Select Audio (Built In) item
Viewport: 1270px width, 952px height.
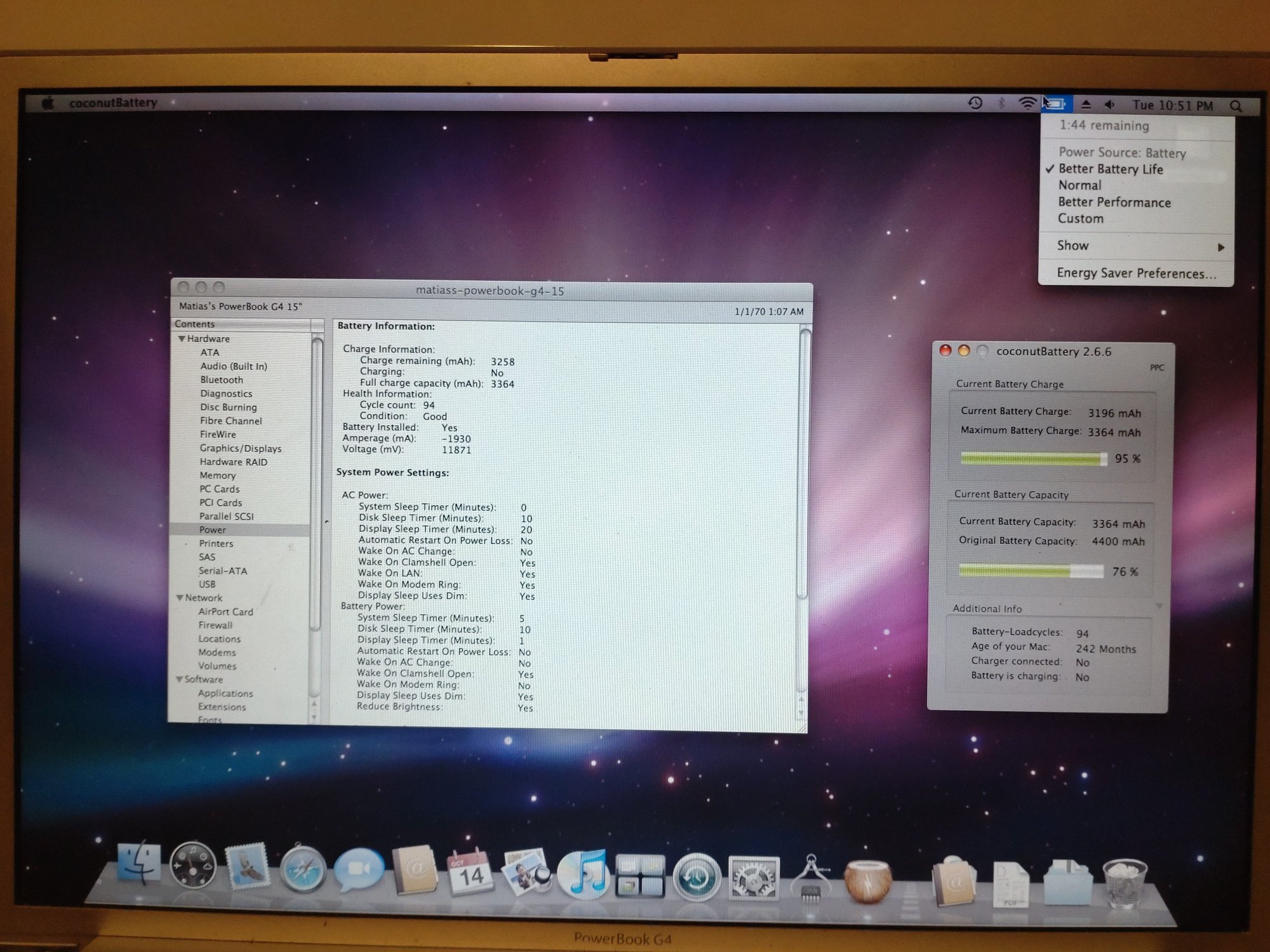pos(234,366)
